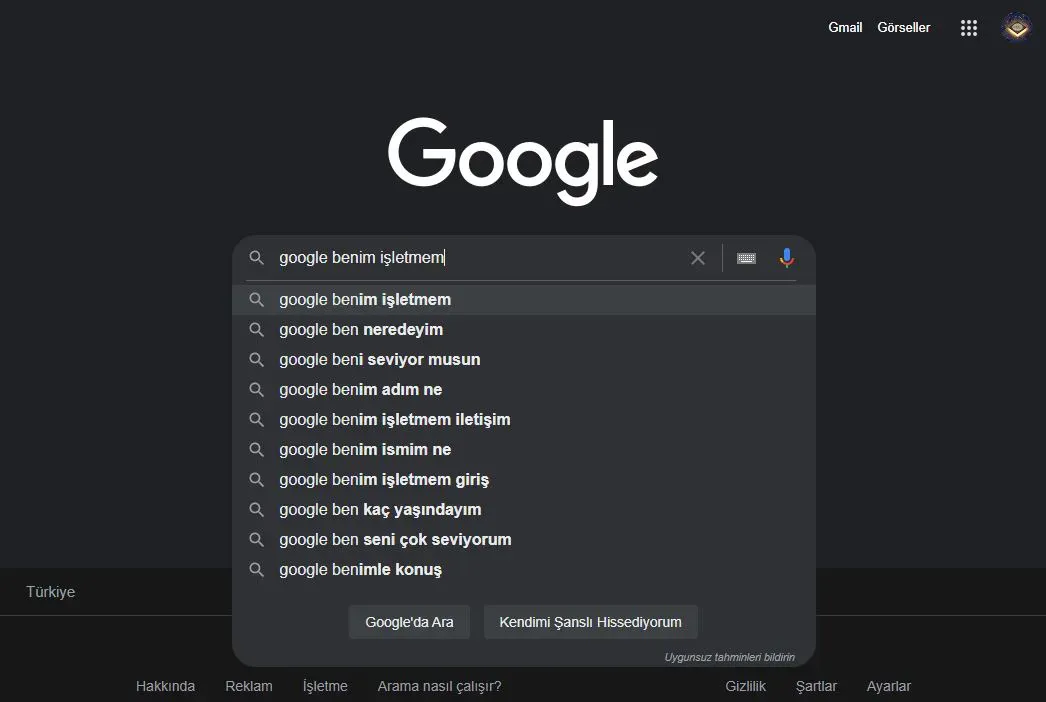Image resolution: width=1046 pixels, height=702 pixels.
Task: Clear the search box with the X icon
Action: tap(698, 258)
